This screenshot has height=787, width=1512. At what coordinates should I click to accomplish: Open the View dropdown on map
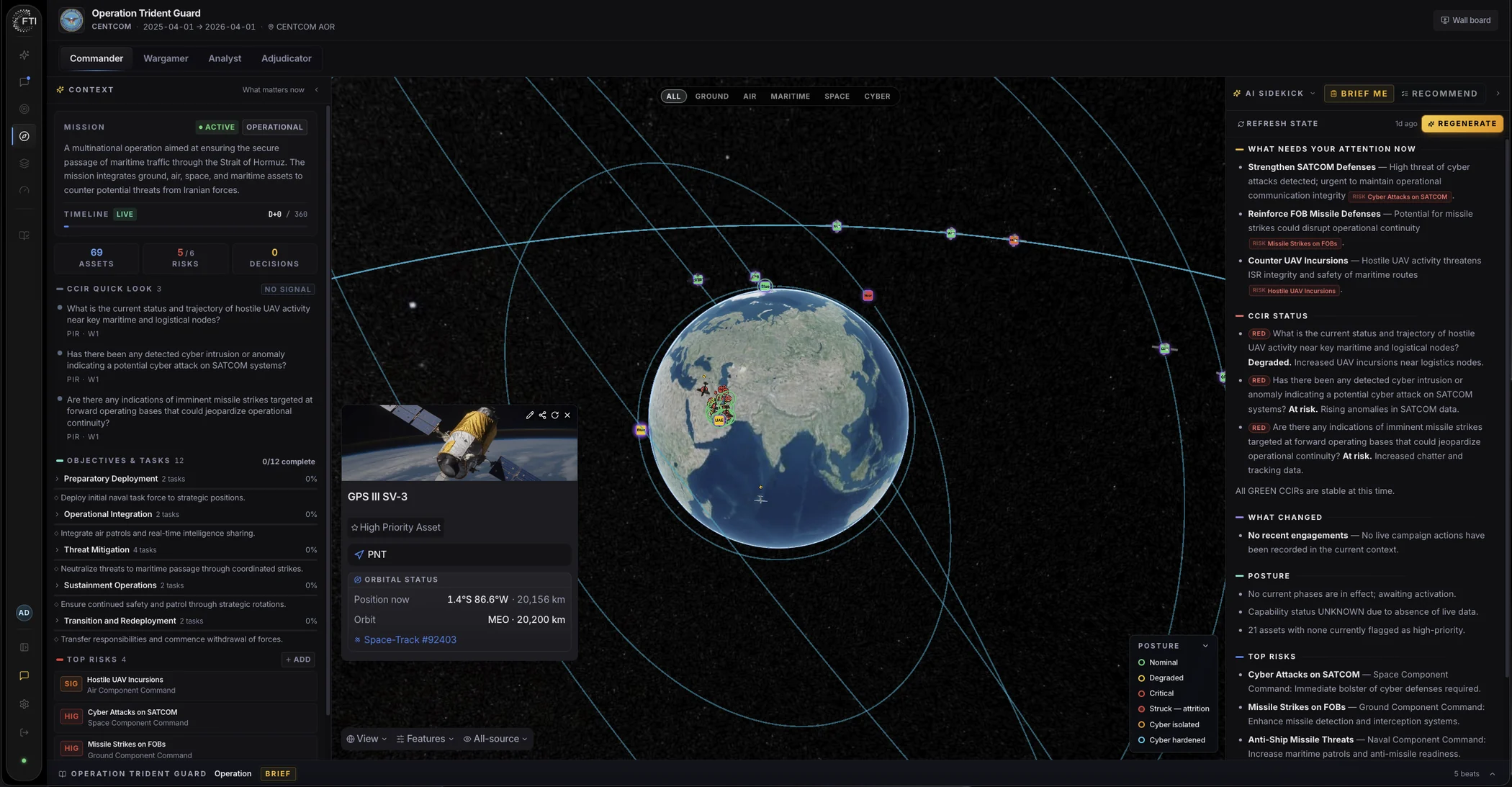click(x=366, y=739)
